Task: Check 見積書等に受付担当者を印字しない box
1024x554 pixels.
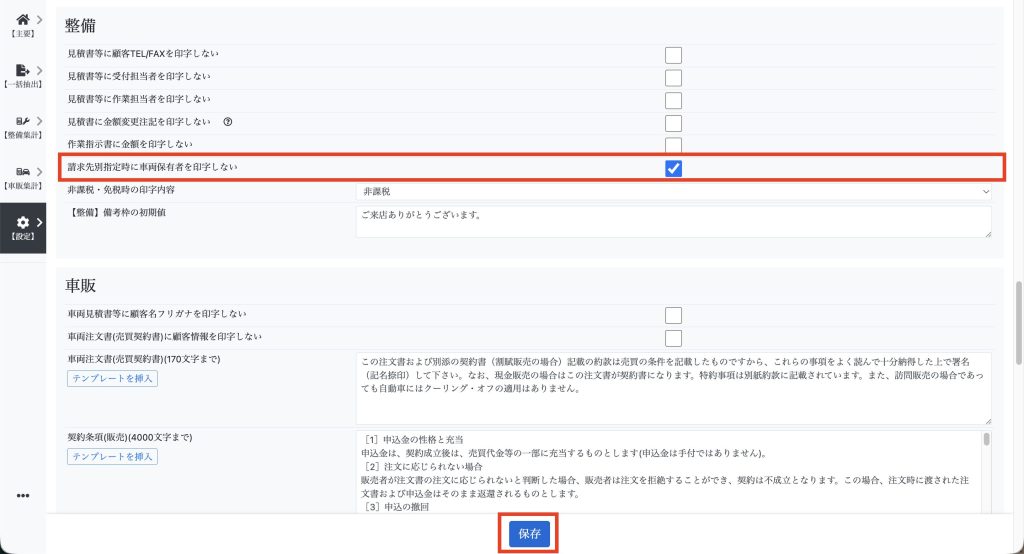Action: coord(673,78)
